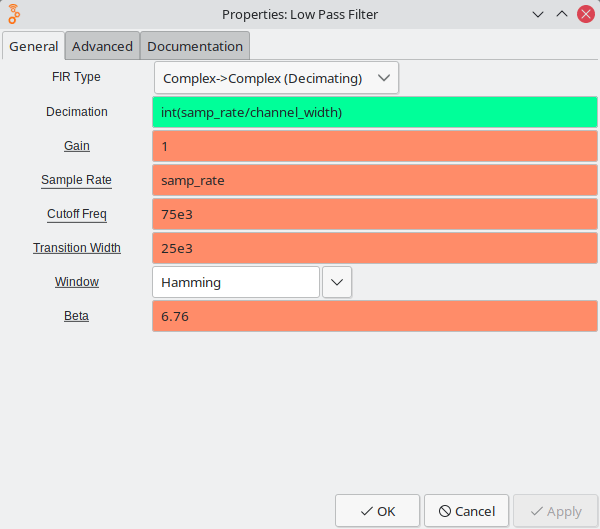The width and height of the screenshot is (600, 529).
Task: Maximize the Properties dialog window
Action: (561, 14)
